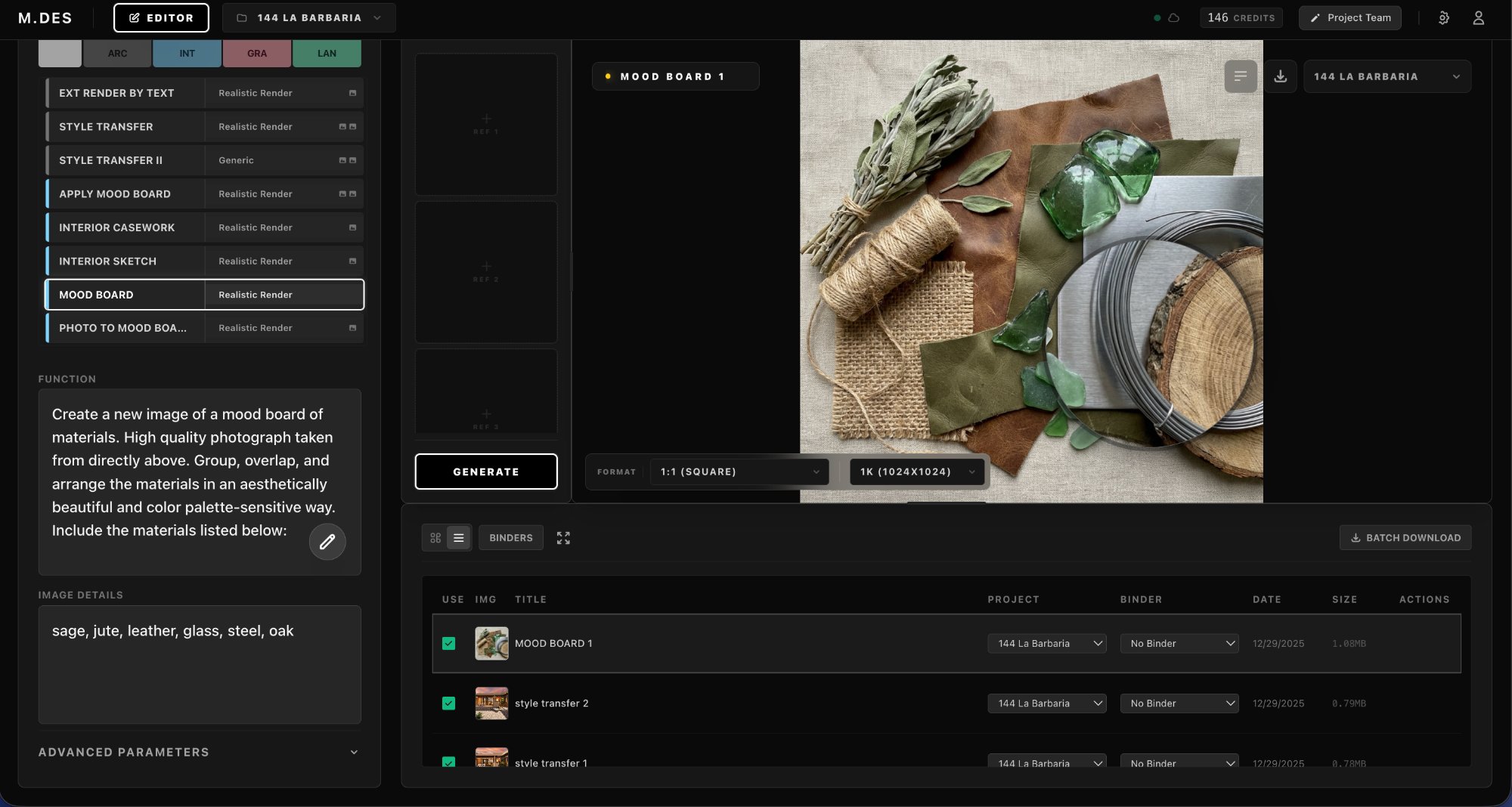Switch to list view in results panel
Image resolution: width=1512 pixels, height=807 pixels.
point(459,538)
